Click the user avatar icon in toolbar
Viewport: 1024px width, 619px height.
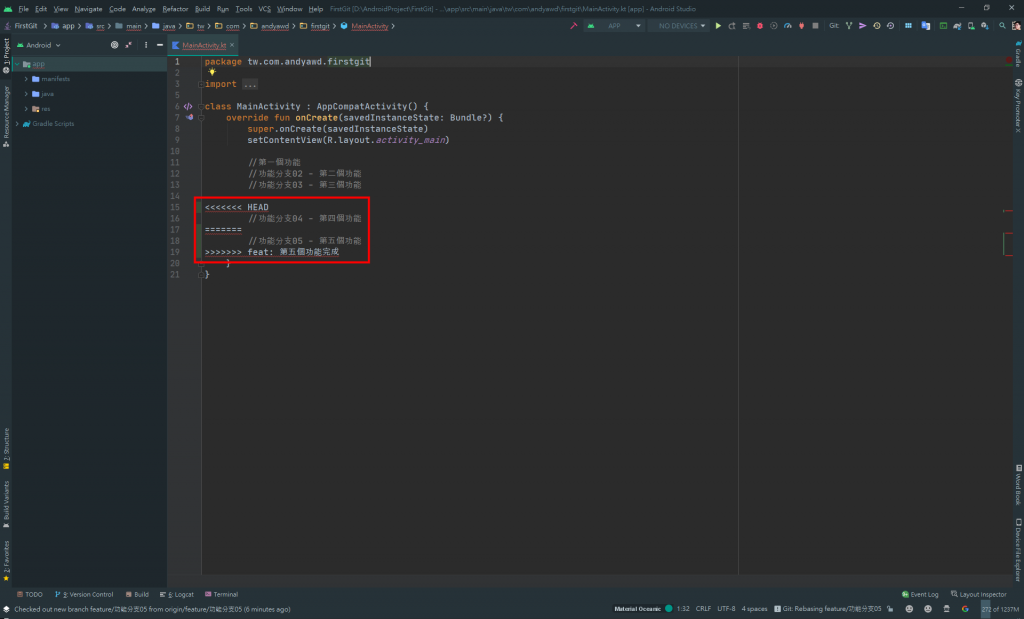click(1016, 26)
